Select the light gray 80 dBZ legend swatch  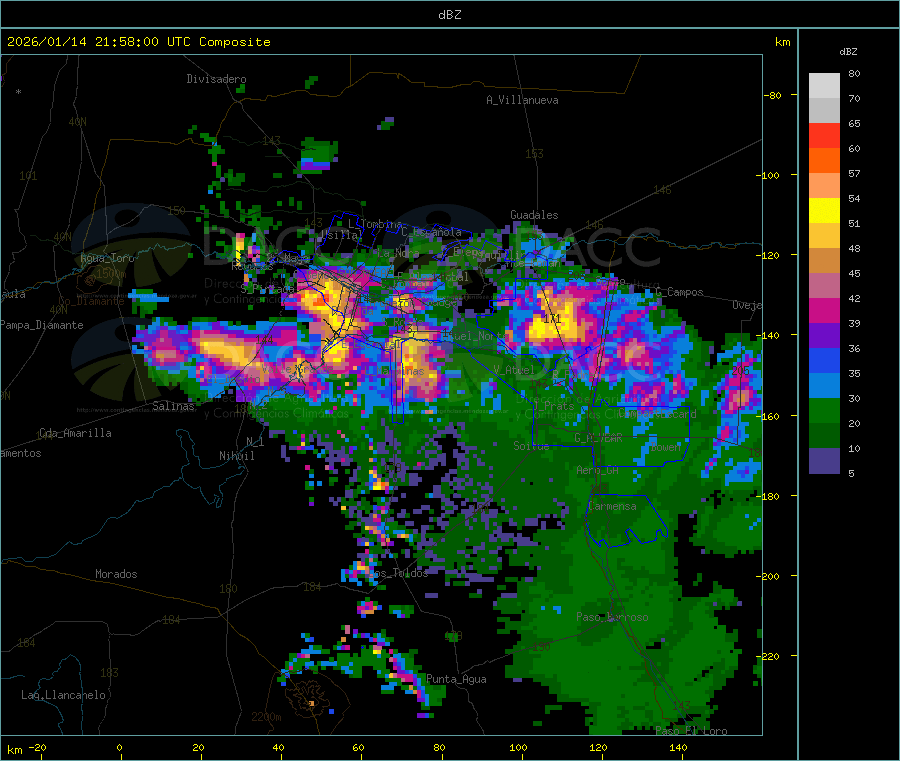824,86
